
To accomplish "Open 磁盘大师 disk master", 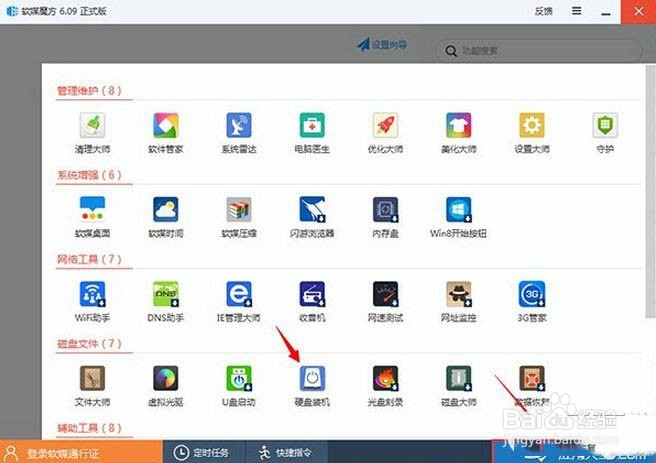I will click(459, 386).
